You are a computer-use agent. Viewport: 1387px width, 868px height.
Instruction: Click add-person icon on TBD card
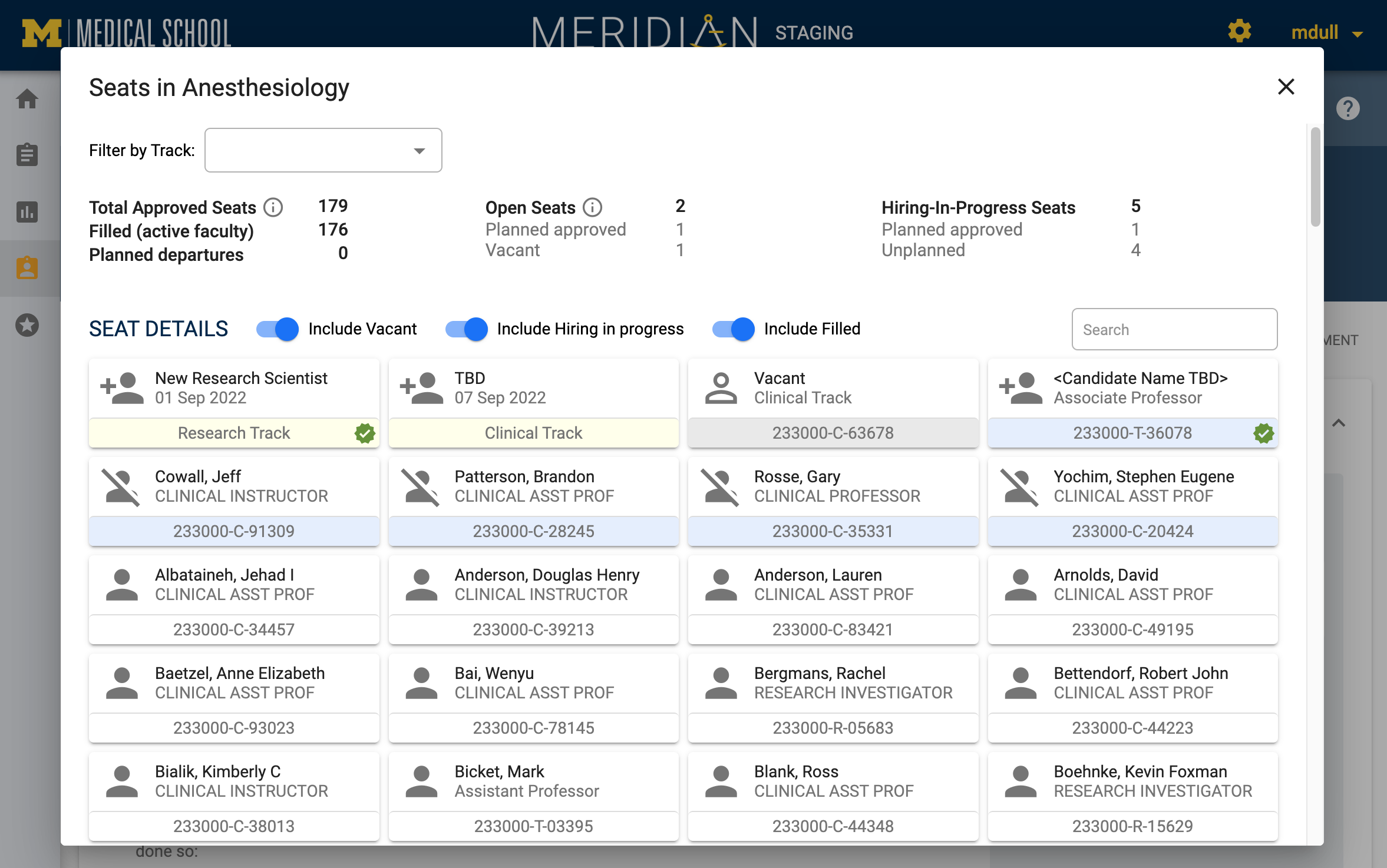(421, 388)
